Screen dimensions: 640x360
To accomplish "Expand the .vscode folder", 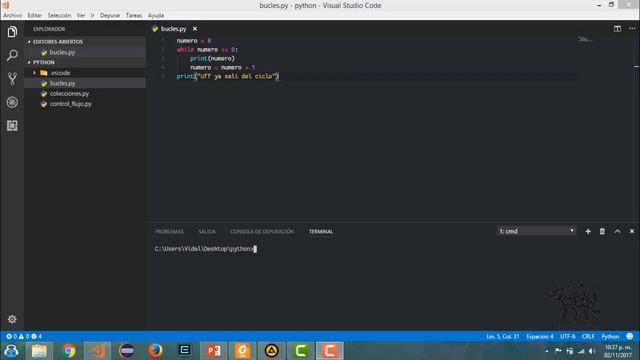I will coord(84,73).
